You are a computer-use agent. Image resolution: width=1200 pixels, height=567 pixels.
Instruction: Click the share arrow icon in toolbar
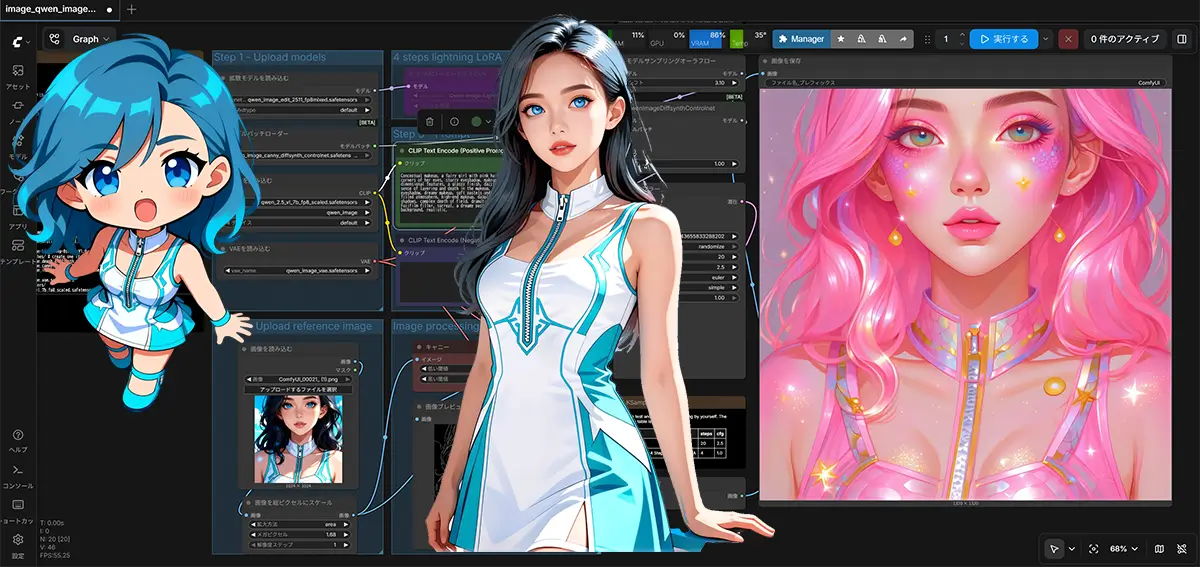903,39
